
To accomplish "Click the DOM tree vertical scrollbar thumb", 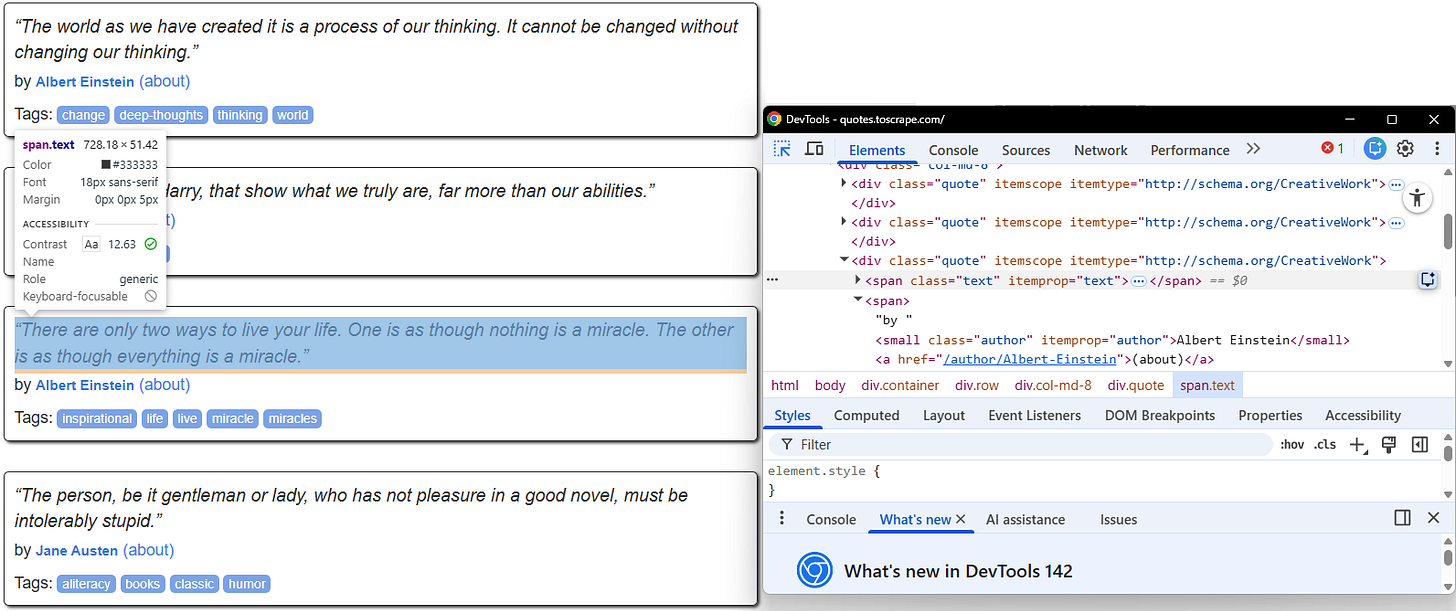I will (x=1448, y=231).
